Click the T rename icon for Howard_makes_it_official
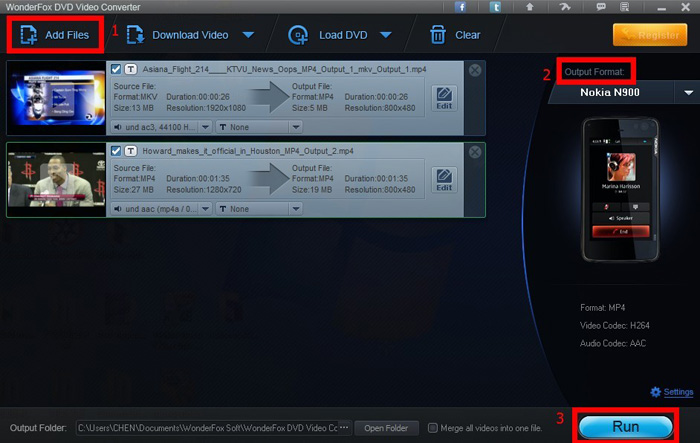The height and width of the screenshot is (443, 700). 130,150
